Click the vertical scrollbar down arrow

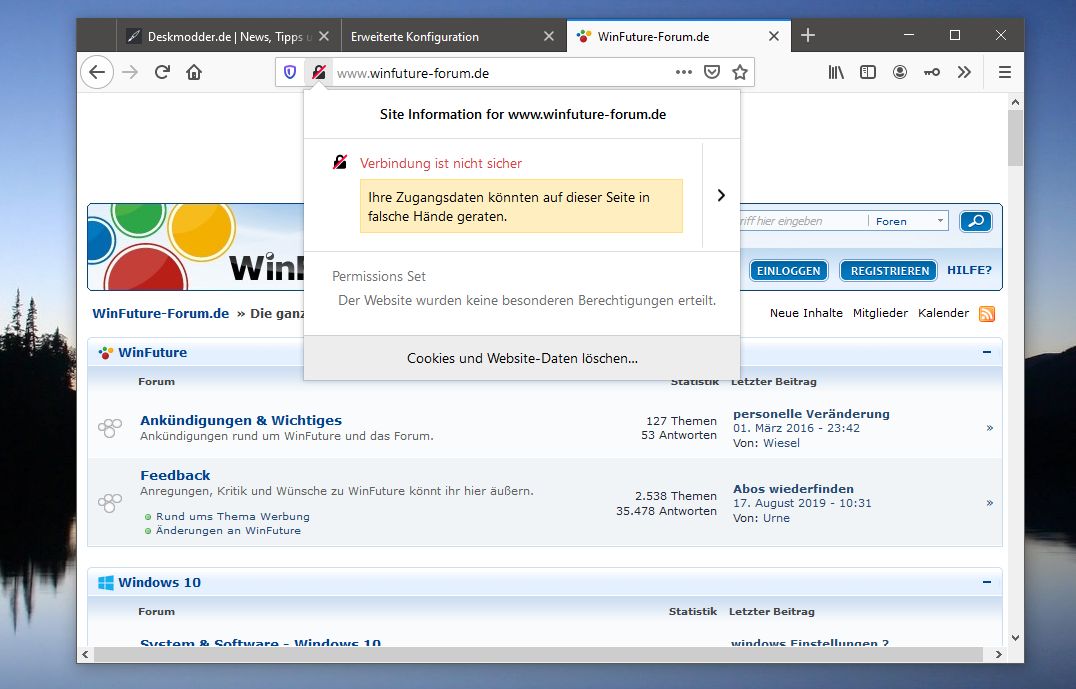(x=1015, y=638)
